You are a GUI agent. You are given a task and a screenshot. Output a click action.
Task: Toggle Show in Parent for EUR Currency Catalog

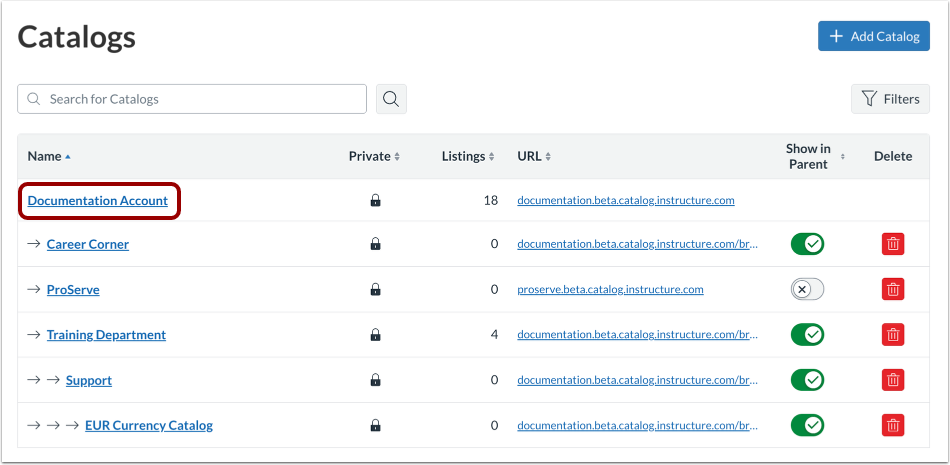click(807, 426)
